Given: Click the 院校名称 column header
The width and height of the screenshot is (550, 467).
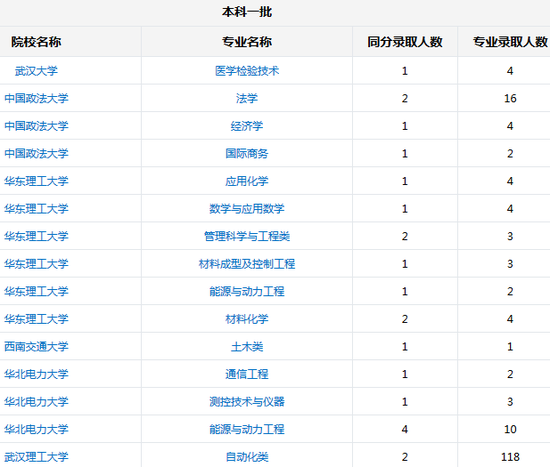Looking at the screenshot, I should pyautogui.click(x=36, y=42).
